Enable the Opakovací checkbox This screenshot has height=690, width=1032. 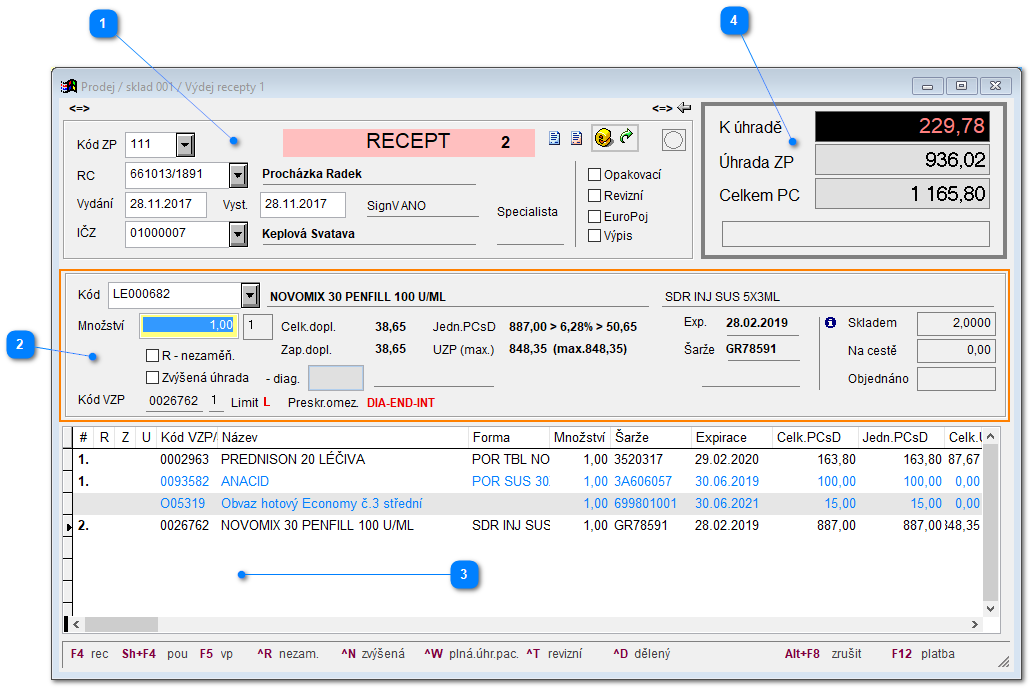(x=594, y=174)
